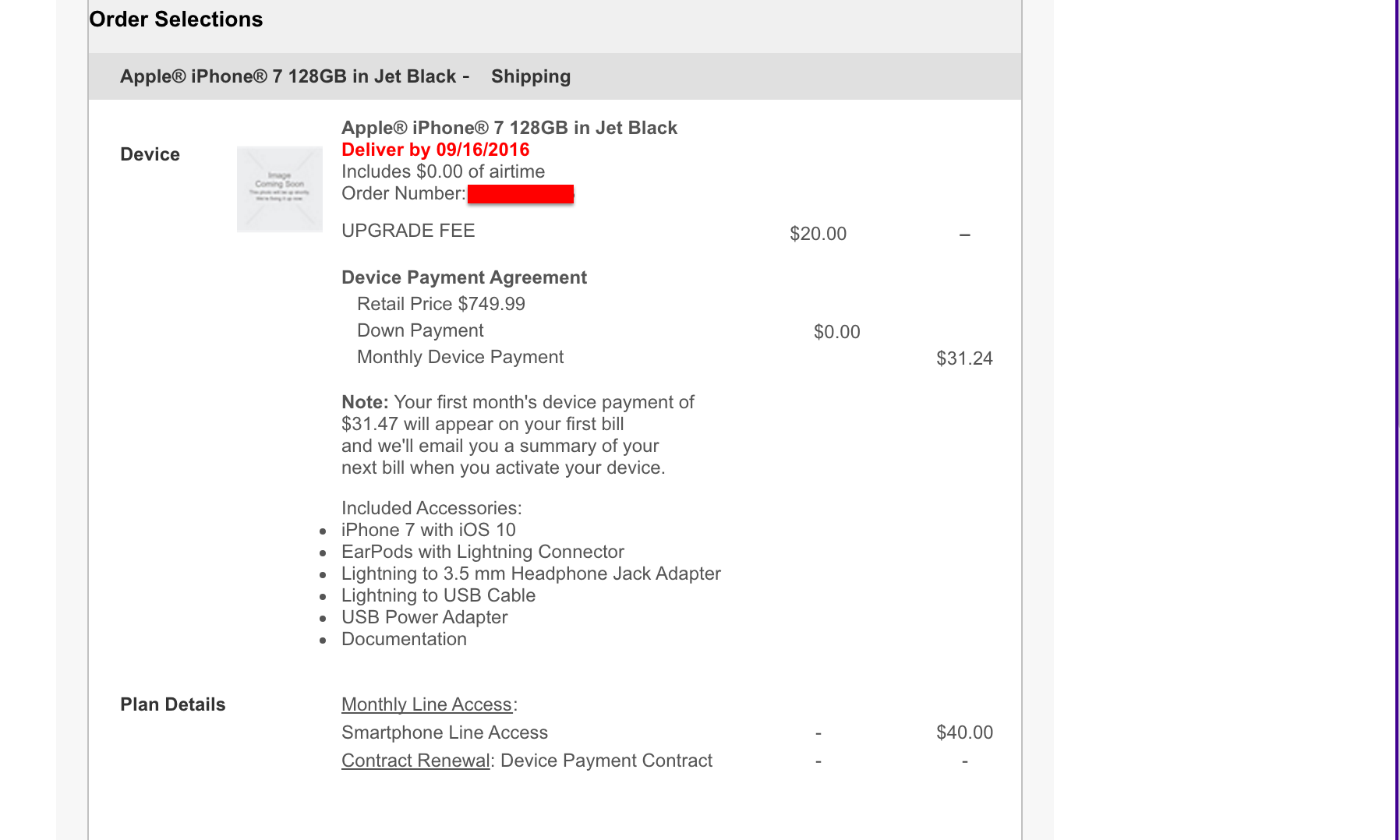The image size is (1400, 840).
Task: Click the UPGRADE FEE line
Action: pos(408,231)
